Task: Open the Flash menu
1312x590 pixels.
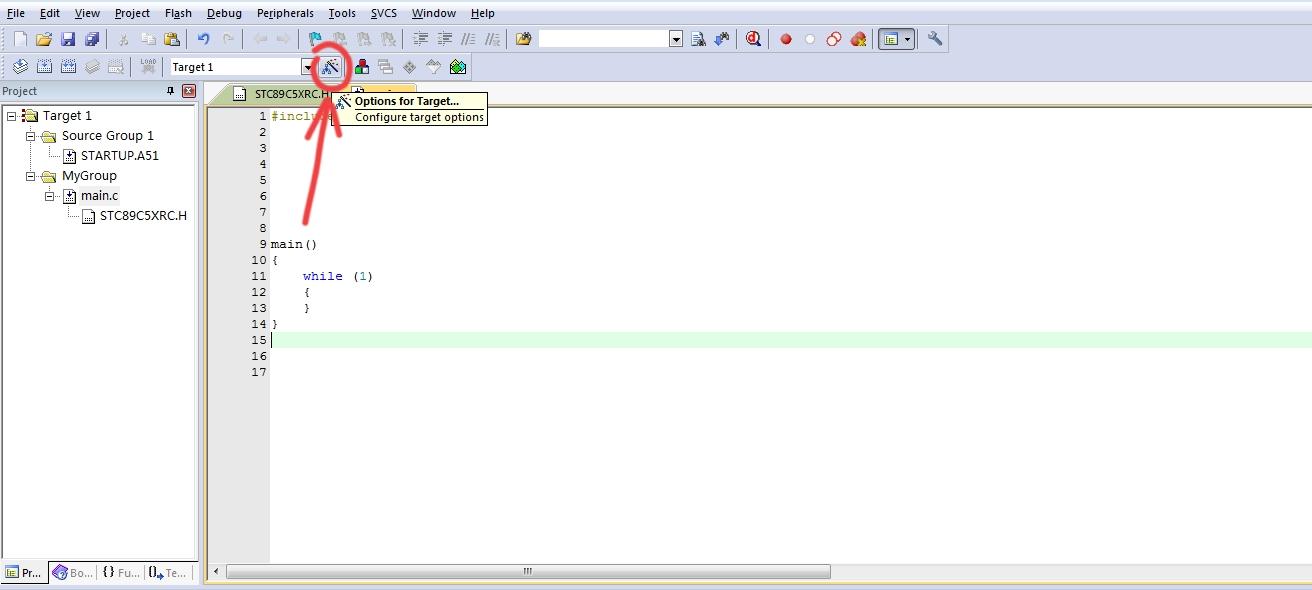Action: (x=178, y=13)
